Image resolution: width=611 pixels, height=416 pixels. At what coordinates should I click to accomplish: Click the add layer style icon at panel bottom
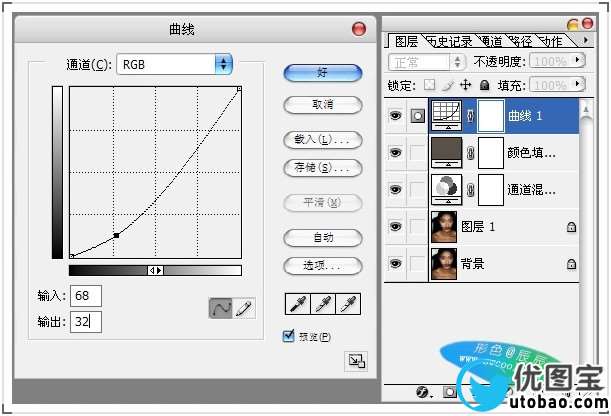[422, 392]
